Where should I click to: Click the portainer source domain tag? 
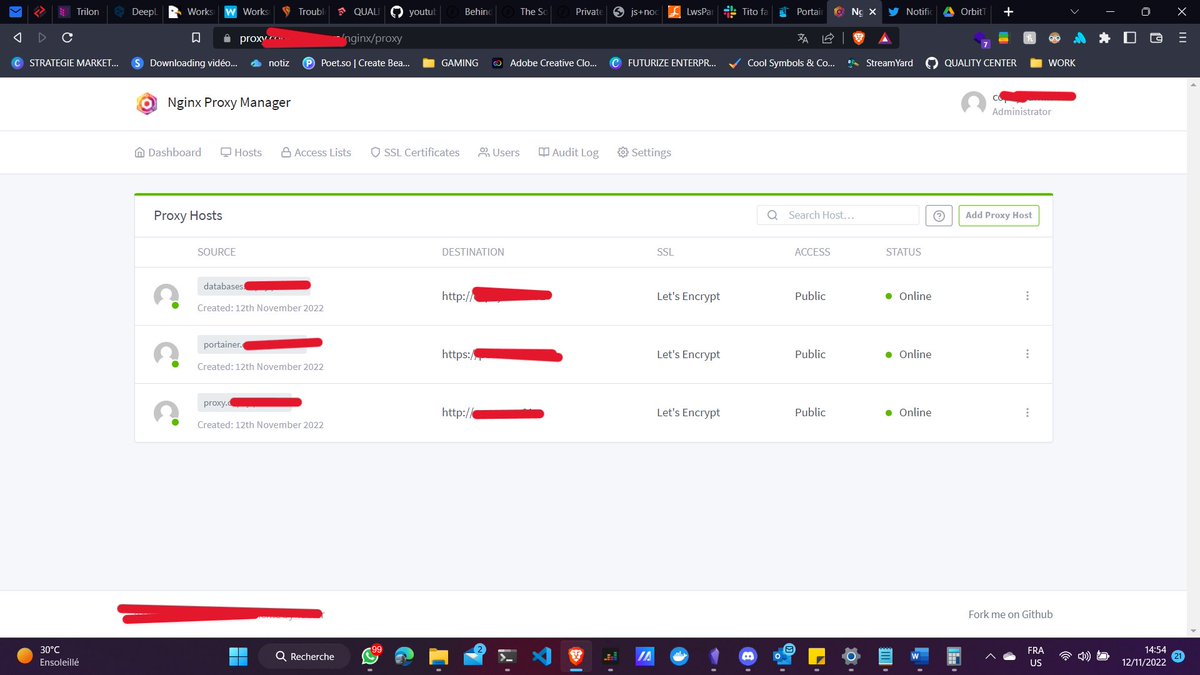(x=252, y=344)
